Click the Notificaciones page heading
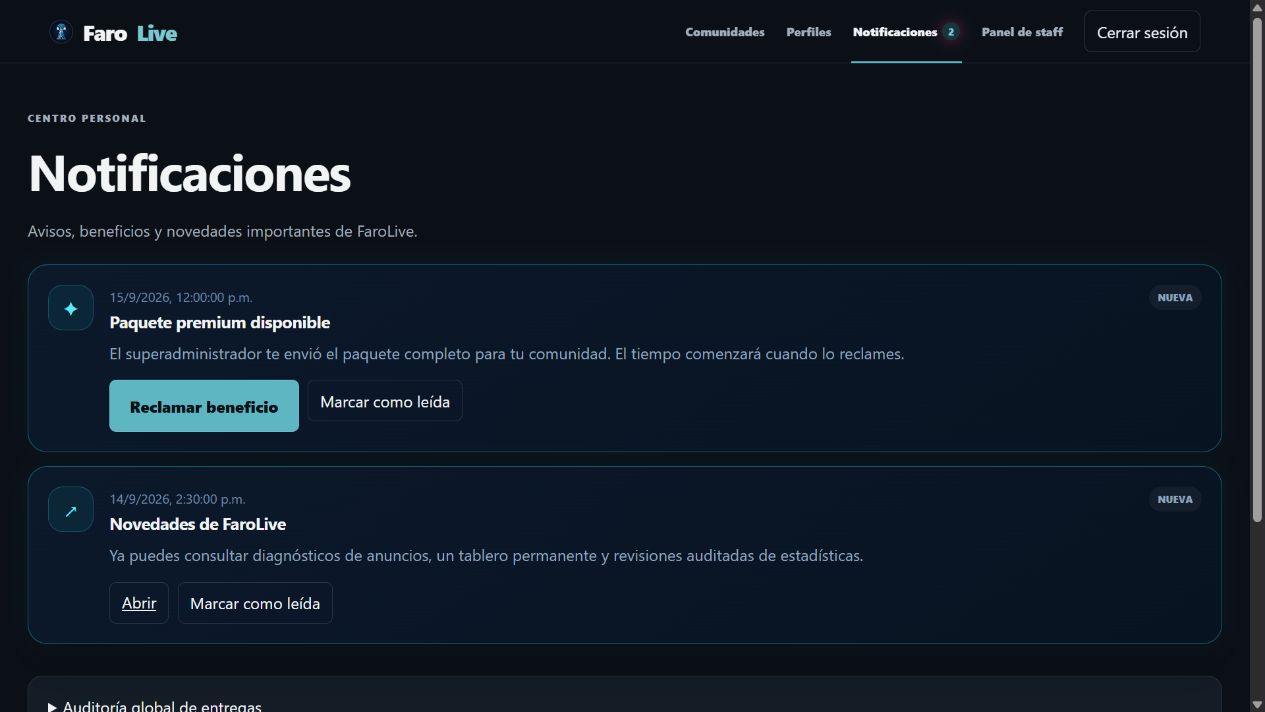This screenshot has height=712, width=1265. pyautogui.click(x=190, y=173)
